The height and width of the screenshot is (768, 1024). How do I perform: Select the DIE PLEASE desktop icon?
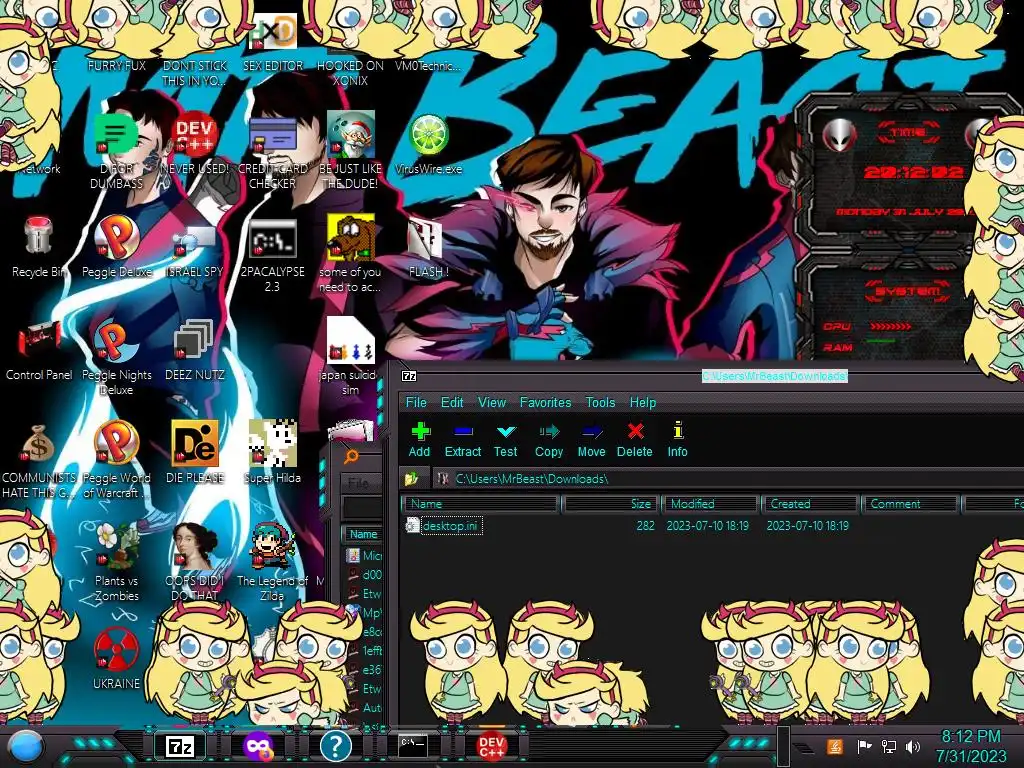coord(195,452)
